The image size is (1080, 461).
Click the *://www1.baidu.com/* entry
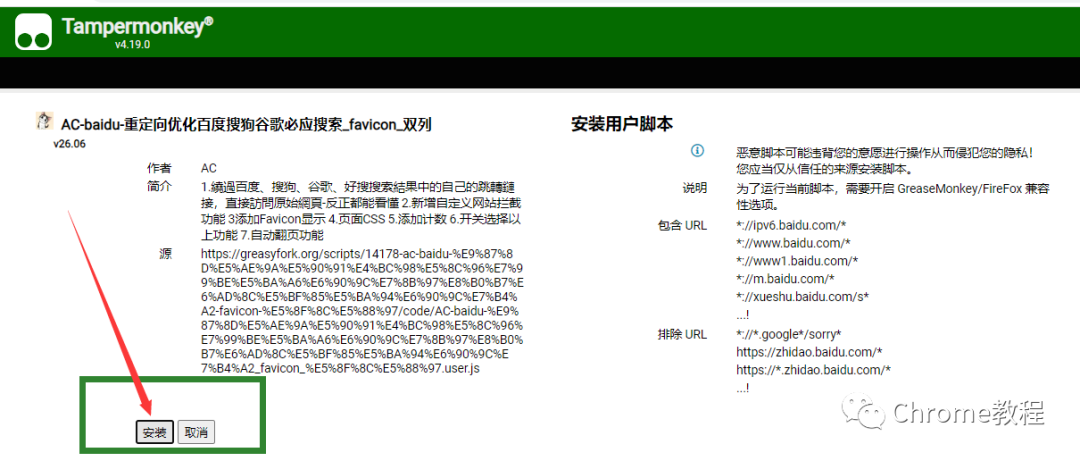coord(797,261)
